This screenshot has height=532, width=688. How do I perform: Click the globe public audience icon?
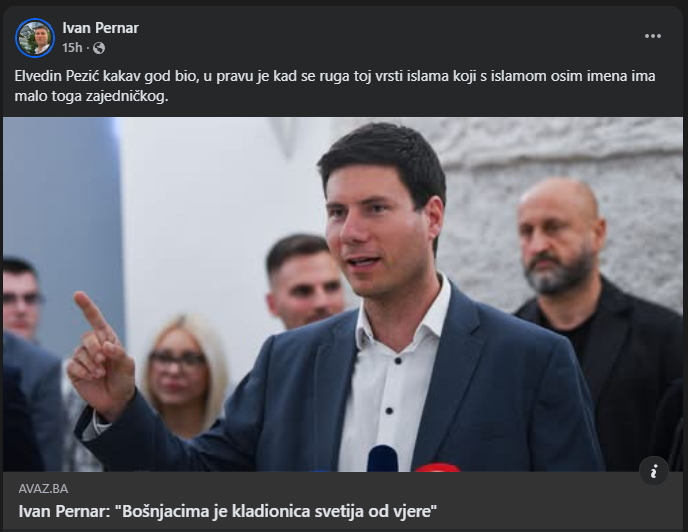click(99, 48)
